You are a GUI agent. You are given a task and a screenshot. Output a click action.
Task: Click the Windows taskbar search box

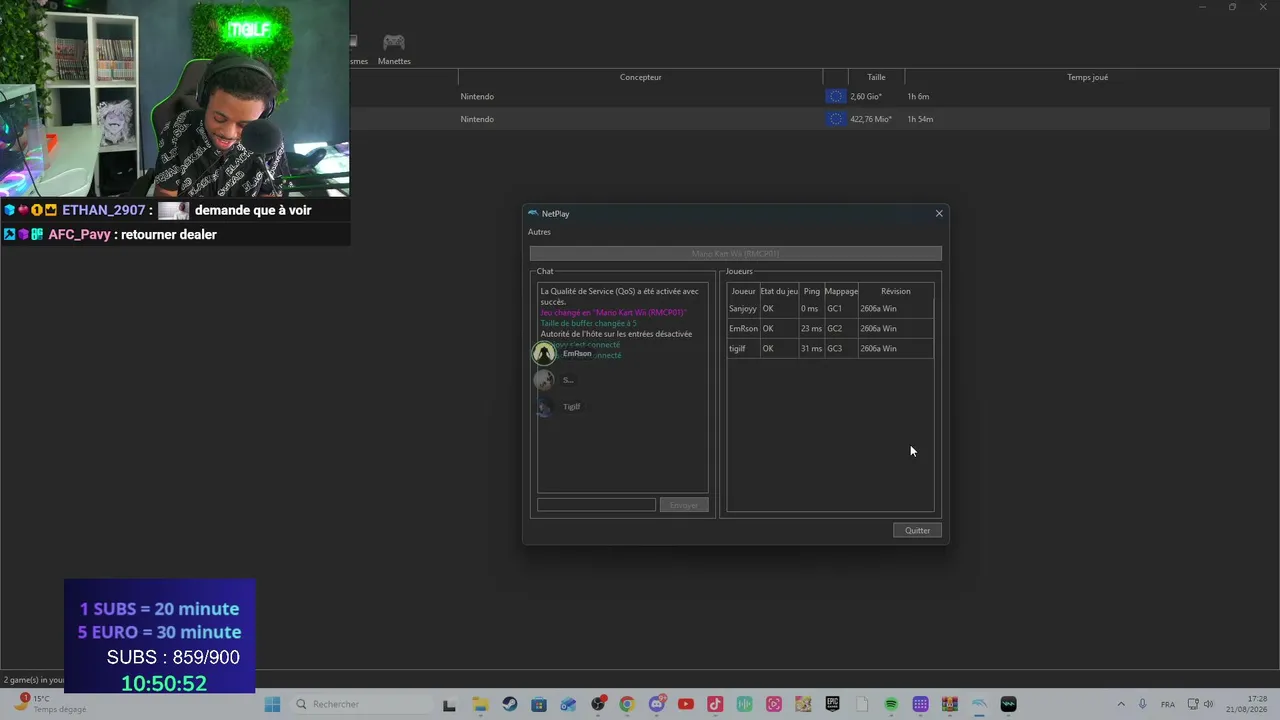(361, 704)
